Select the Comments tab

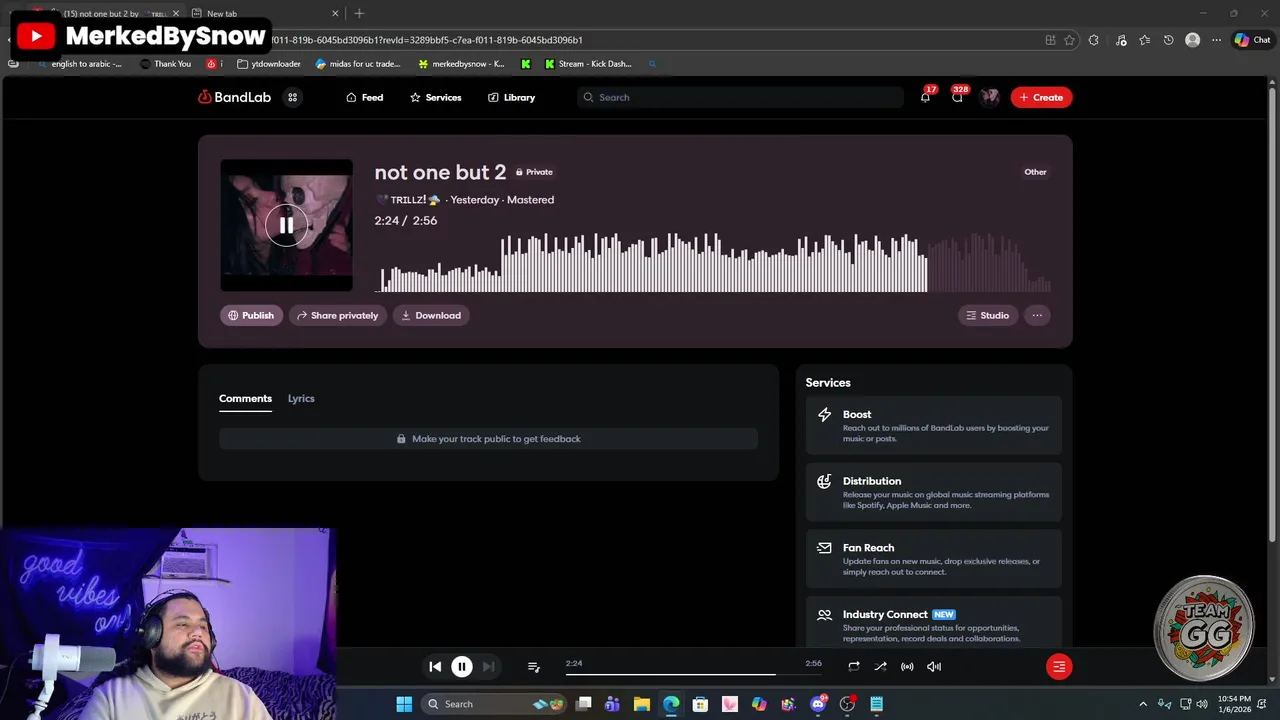pos(245,398)
